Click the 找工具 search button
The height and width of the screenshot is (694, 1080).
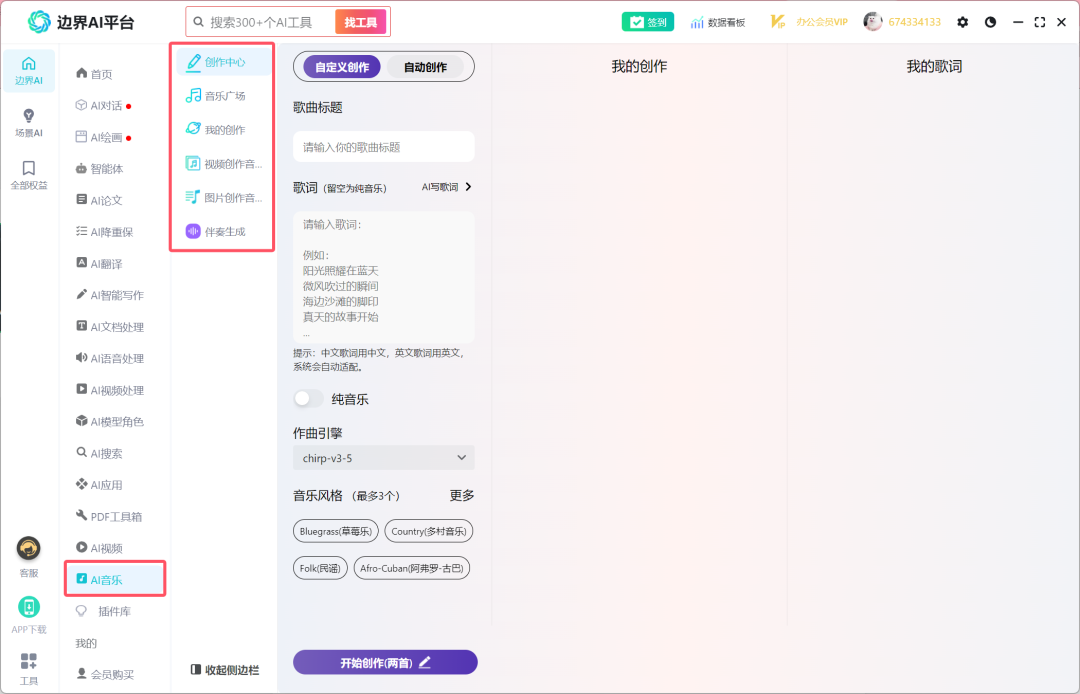coord(360,22)
